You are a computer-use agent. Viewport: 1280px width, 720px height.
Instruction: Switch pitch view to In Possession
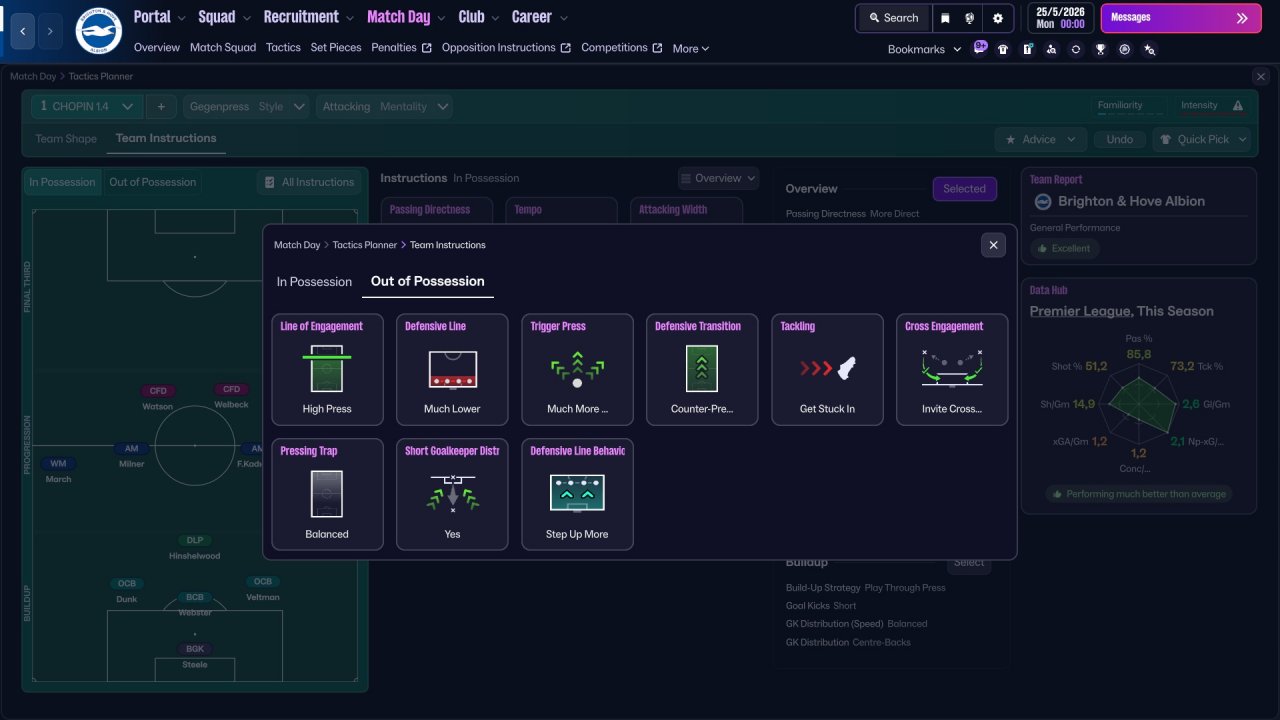[x=62, y=182]
